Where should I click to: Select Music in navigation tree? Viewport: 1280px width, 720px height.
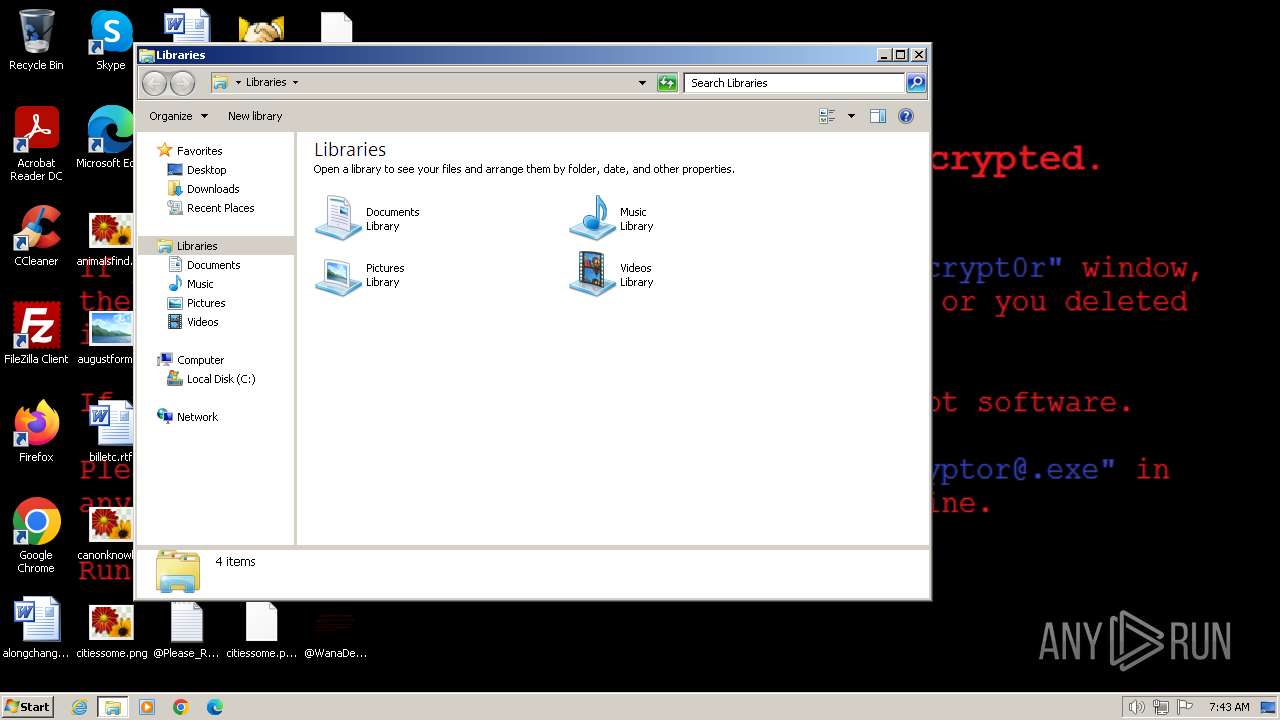point(200,284)
